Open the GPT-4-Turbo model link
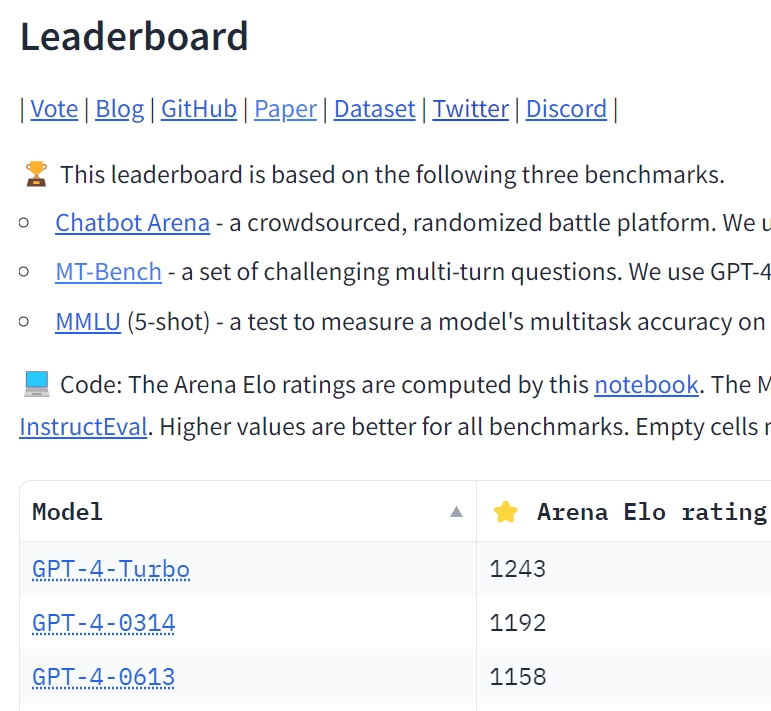 (111, 569)
